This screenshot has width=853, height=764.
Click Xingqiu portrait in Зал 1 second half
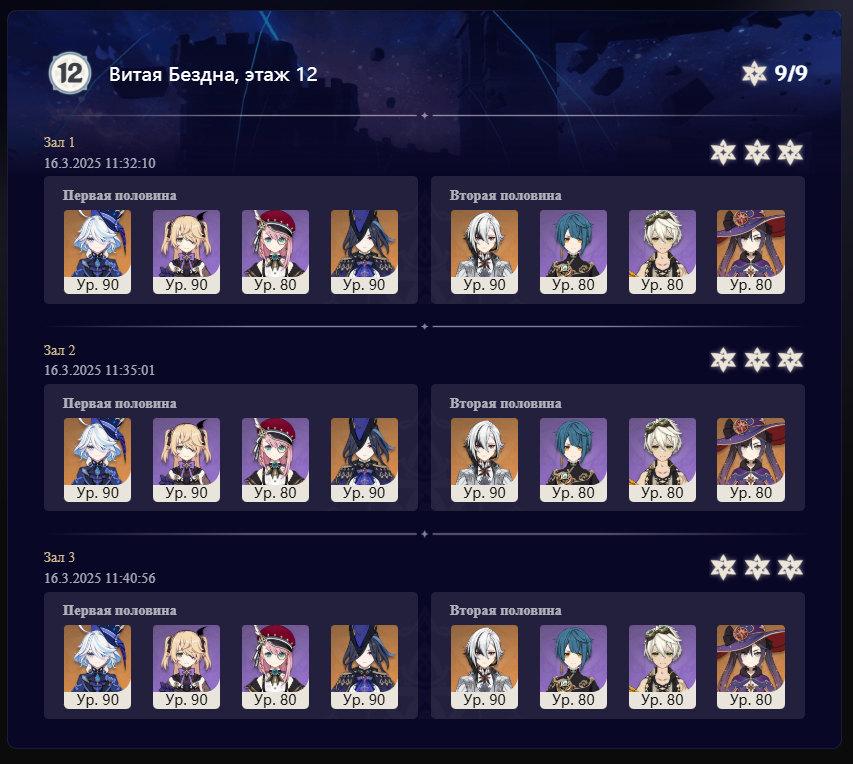[573, 252]
